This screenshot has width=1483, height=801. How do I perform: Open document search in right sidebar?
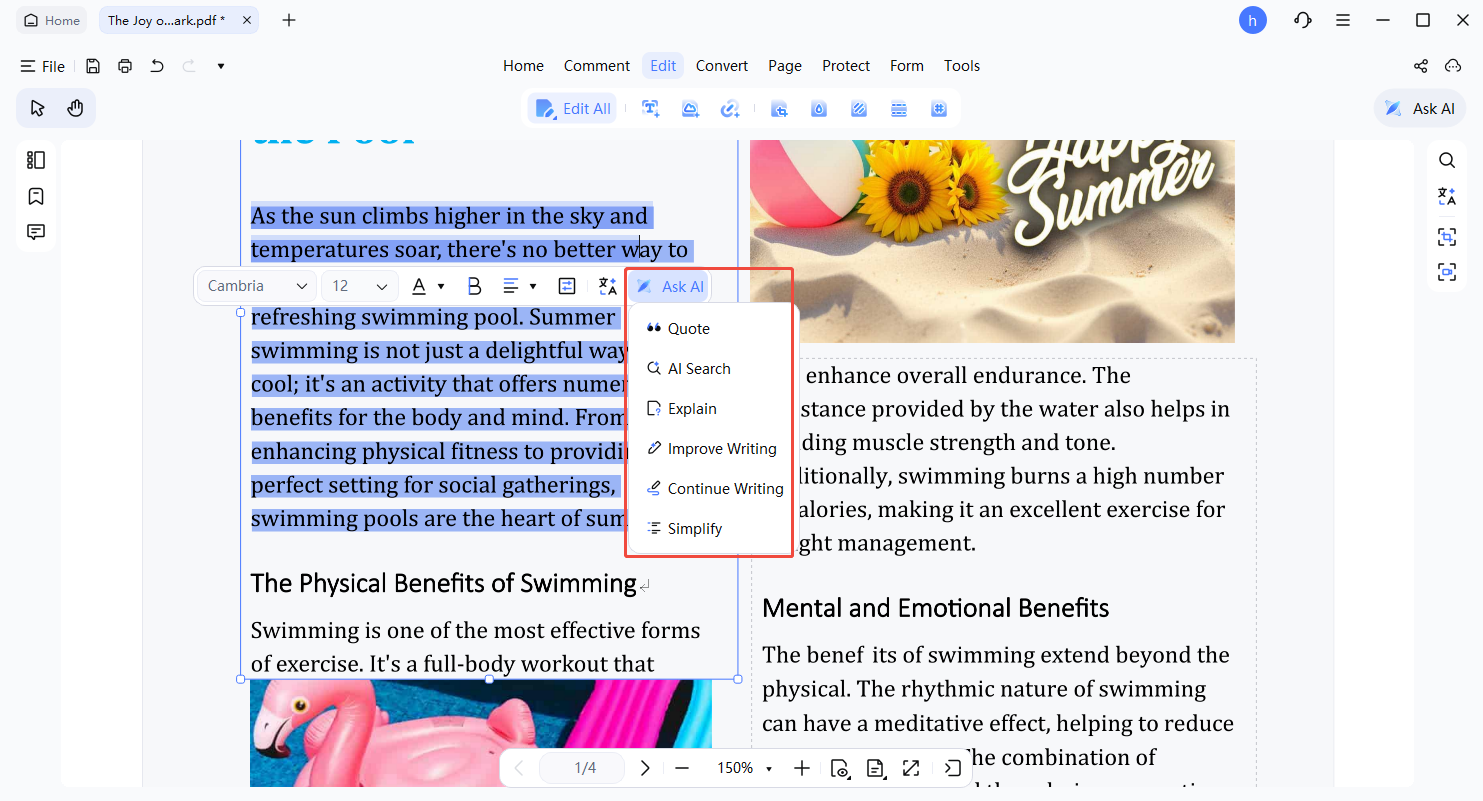click(x=1446, y=160)
